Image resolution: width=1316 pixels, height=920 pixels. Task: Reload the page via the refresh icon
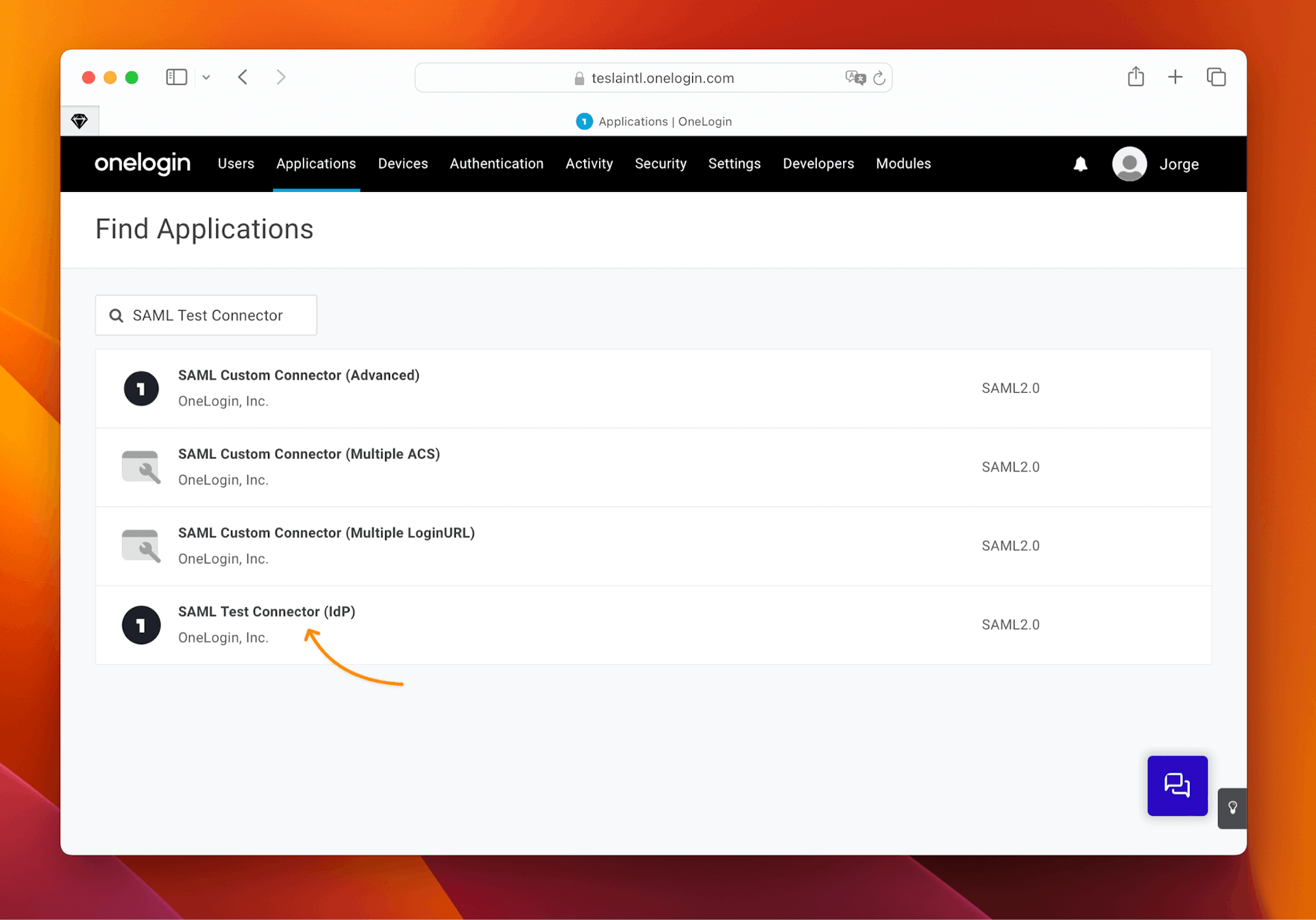(880, 77)
